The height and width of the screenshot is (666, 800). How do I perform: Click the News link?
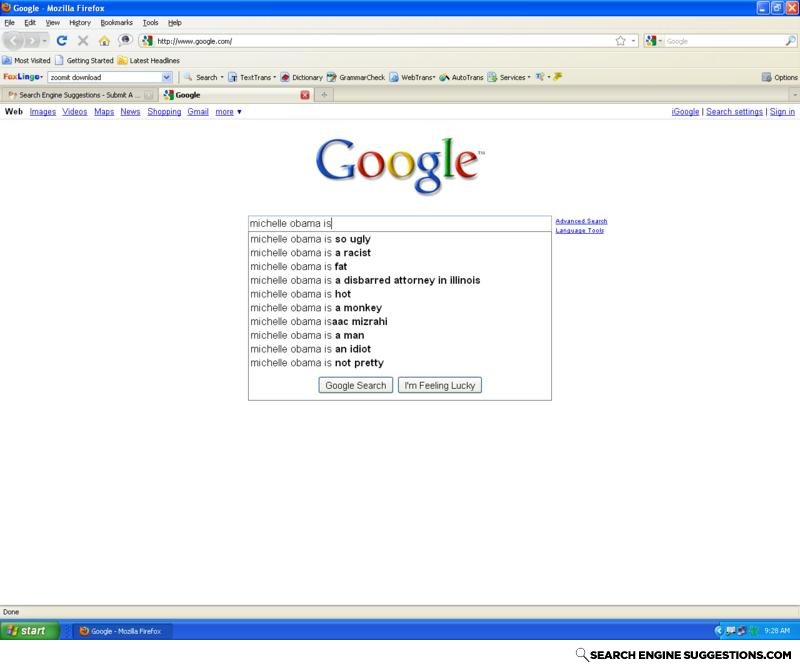coord(130,112)
